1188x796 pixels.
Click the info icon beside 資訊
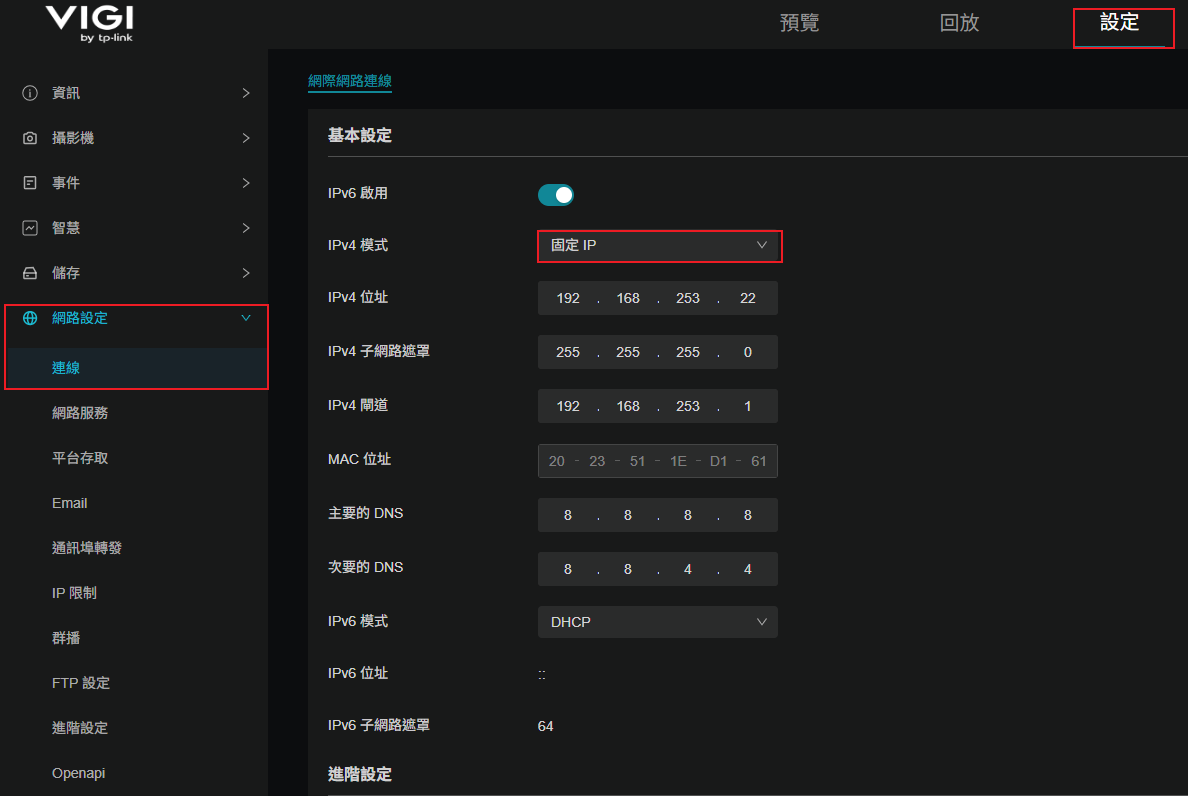[30, 93]
